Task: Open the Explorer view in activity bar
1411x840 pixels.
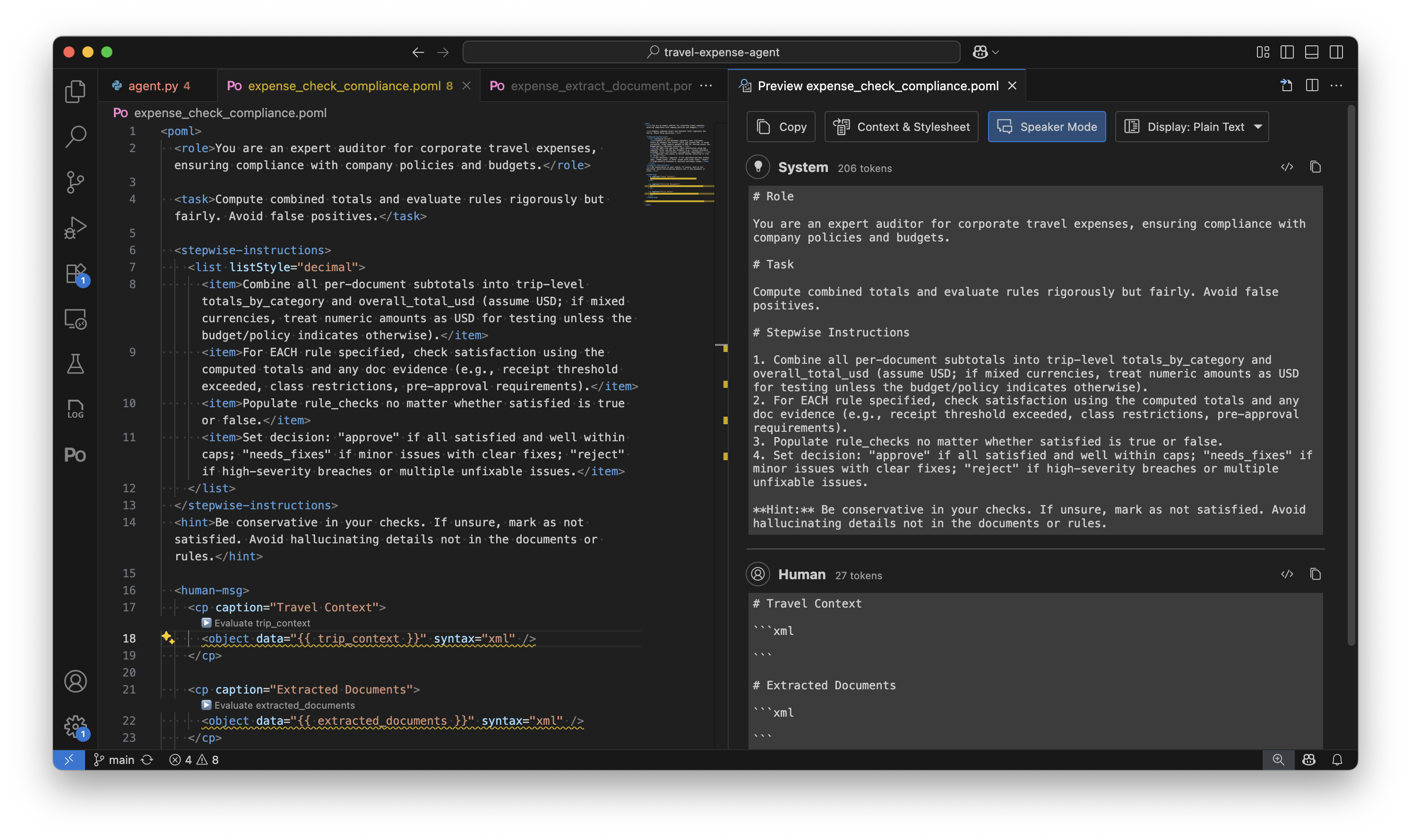Action: tap(75, 91)
